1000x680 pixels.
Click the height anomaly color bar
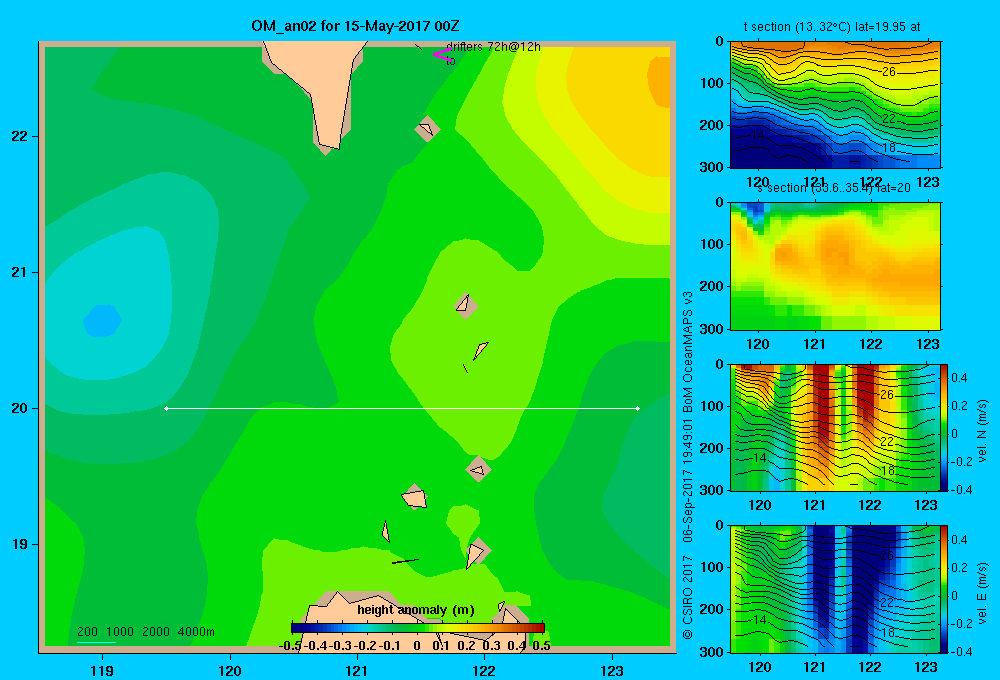click(x=418, y=628)
